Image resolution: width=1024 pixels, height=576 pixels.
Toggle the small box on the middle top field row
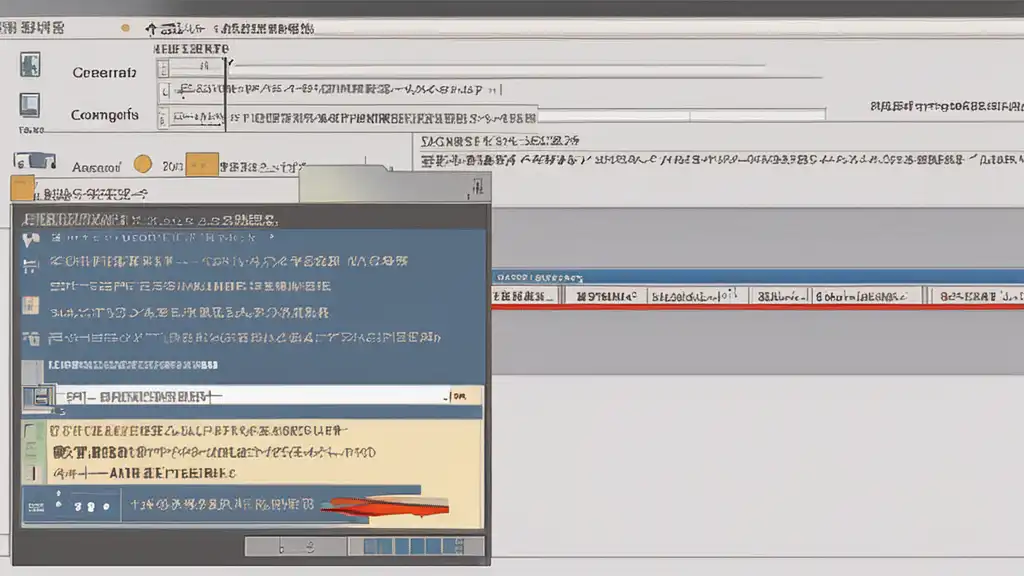click(x=165, y=91)
